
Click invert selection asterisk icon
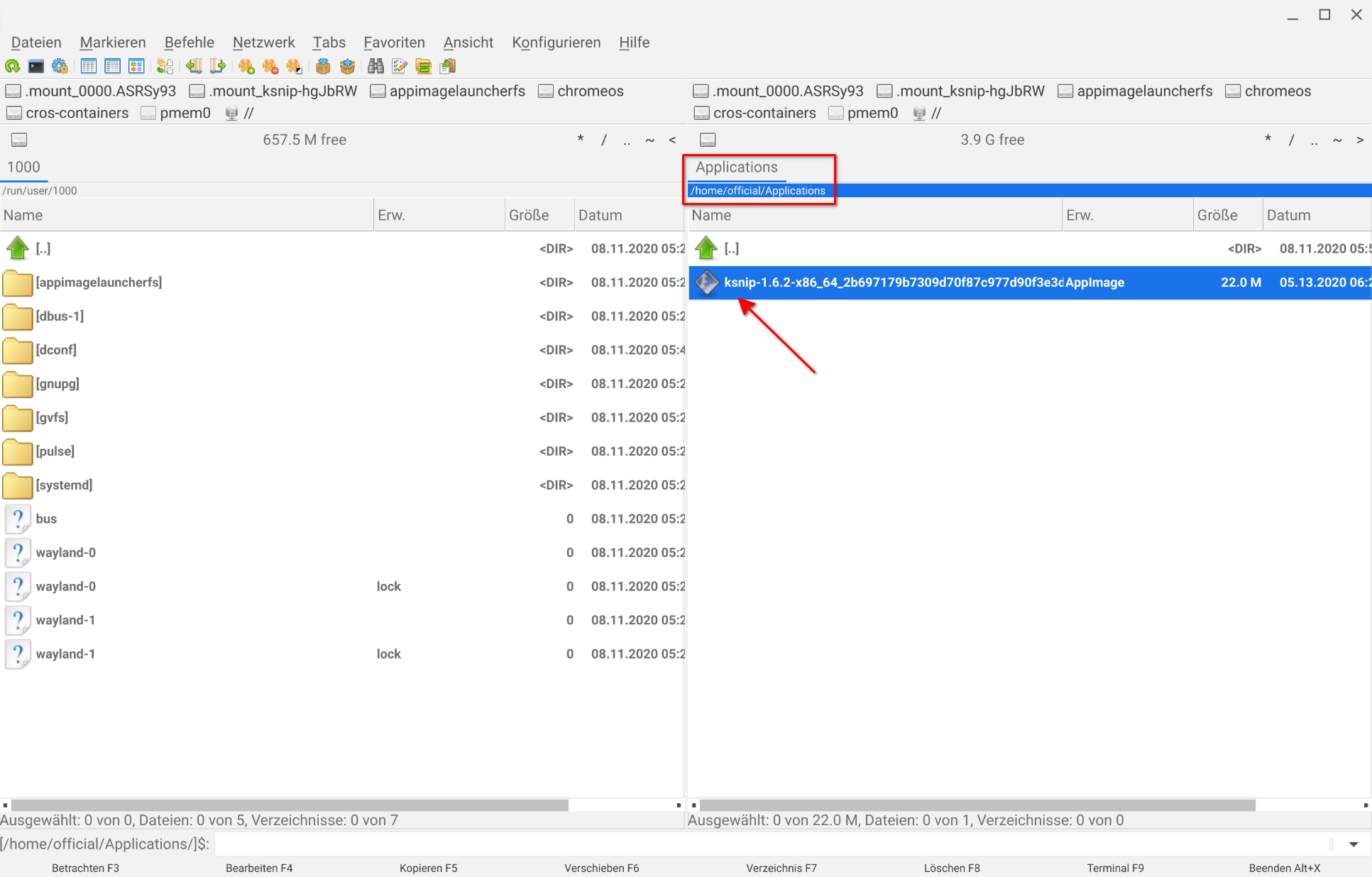(x=294, y=67)
